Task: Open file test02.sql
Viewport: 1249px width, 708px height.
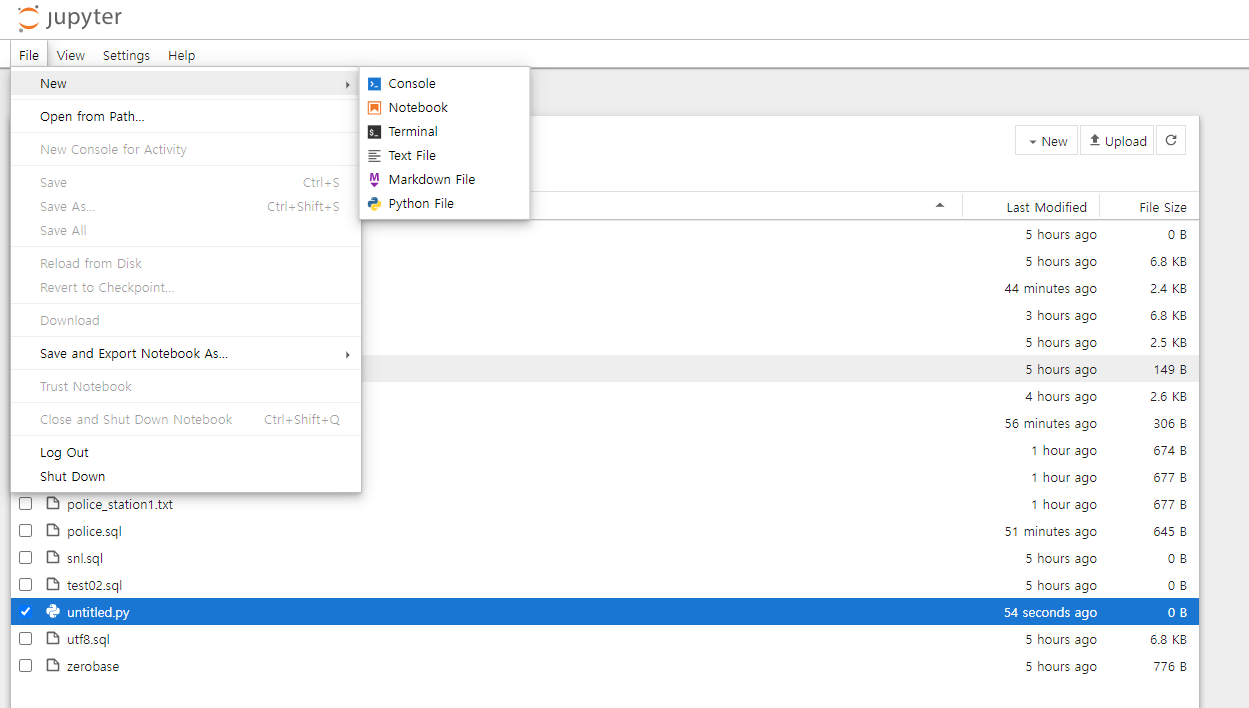Action: coord(94,585)
